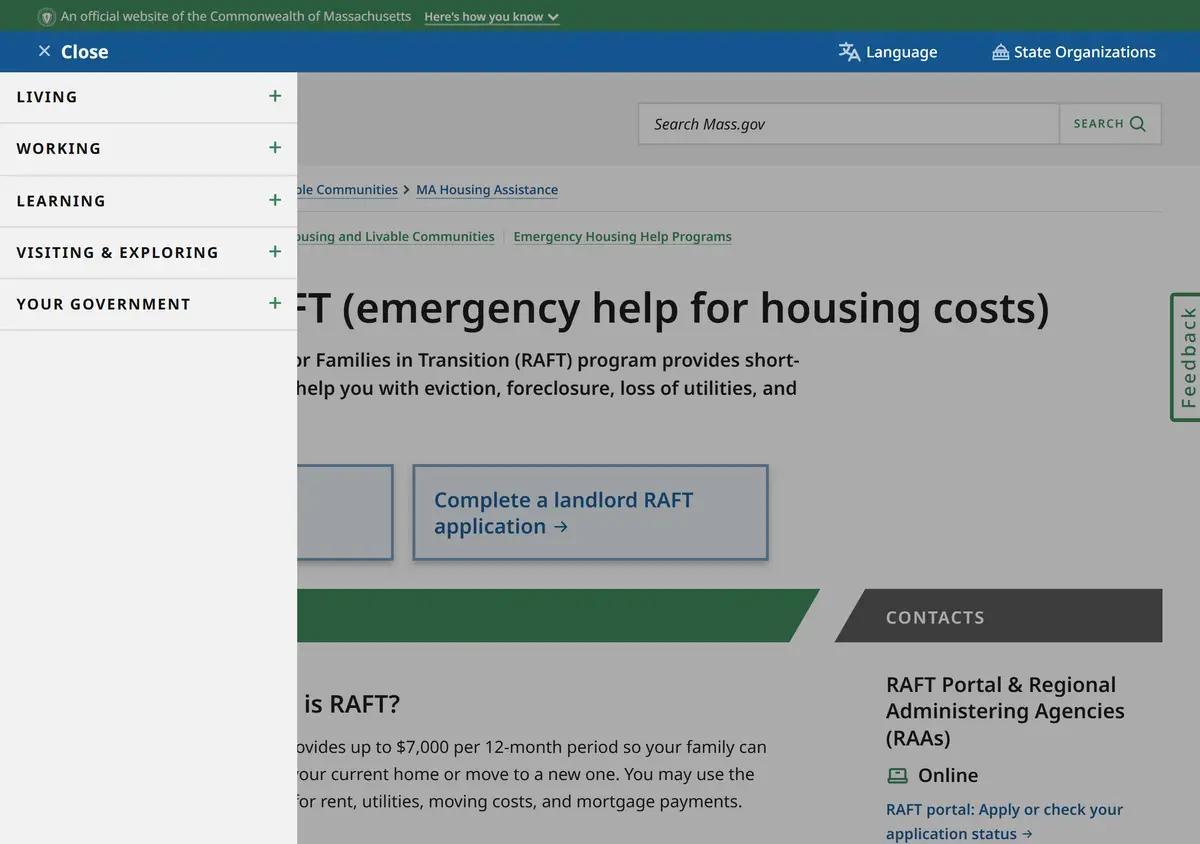Screen dimensions: 1200x844
Task: Click the Online laptop icon
Action: pos(897,776)
